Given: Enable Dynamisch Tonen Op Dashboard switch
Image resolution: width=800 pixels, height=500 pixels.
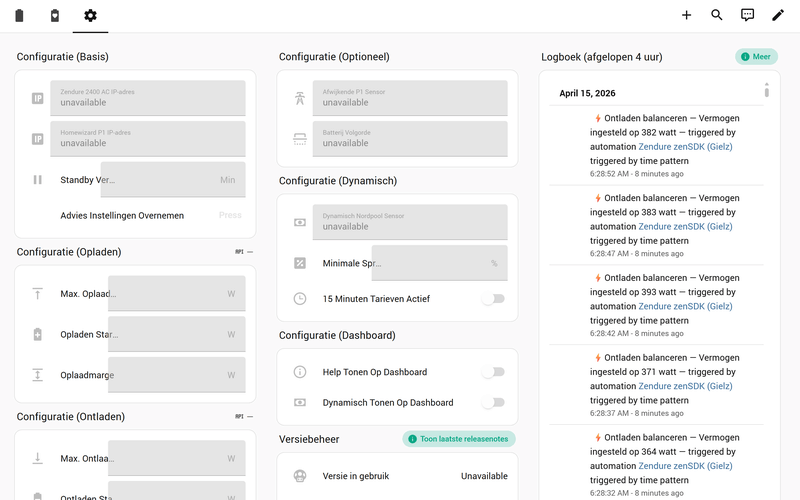Looking at the screenshot, I should pos(492,403).
